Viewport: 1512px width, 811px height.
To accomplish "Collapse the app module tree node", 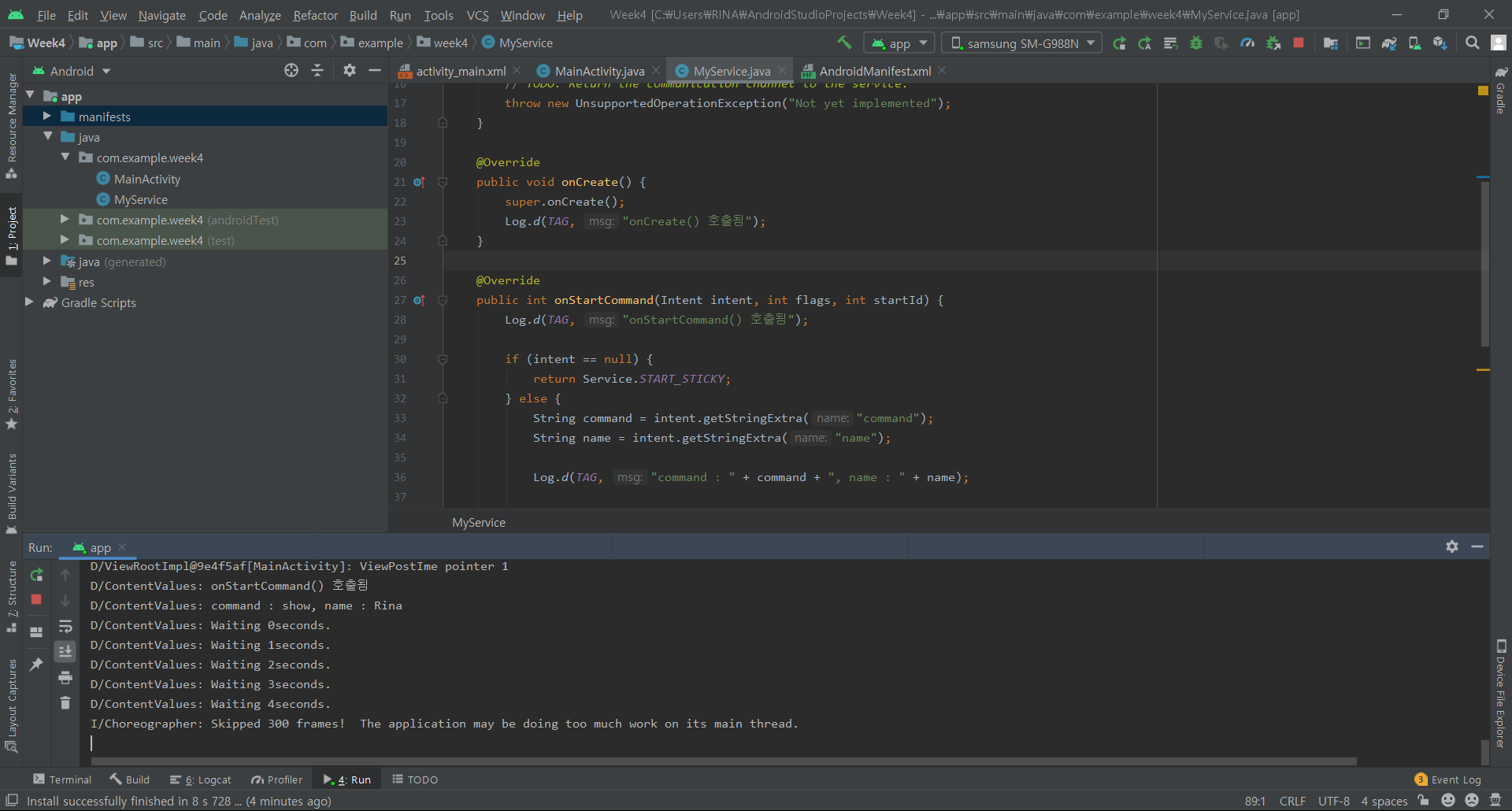I will point(31,95).
